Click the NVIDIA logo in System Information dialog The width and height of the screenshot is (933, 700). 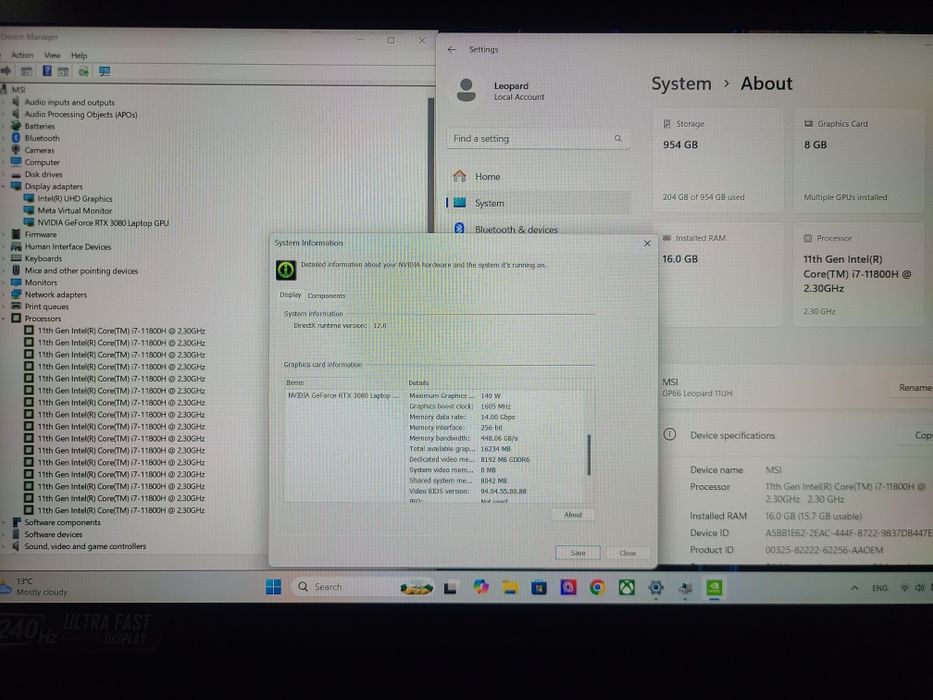click(x=286, y=270)
